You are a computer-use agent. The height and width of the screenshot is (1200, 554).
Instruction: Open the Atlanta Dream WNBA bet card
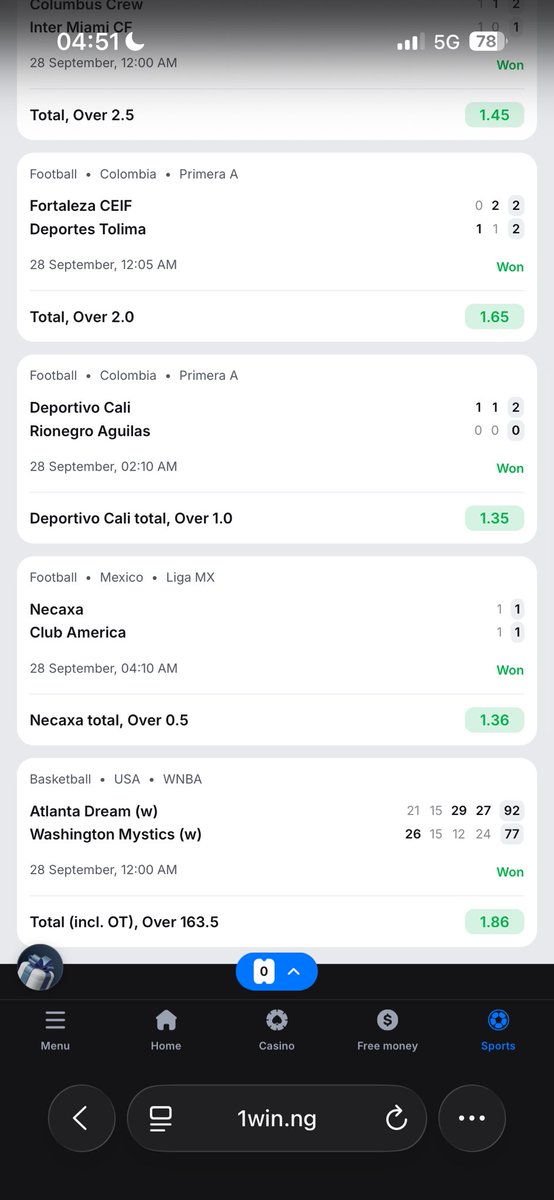[x=277, y=852]
